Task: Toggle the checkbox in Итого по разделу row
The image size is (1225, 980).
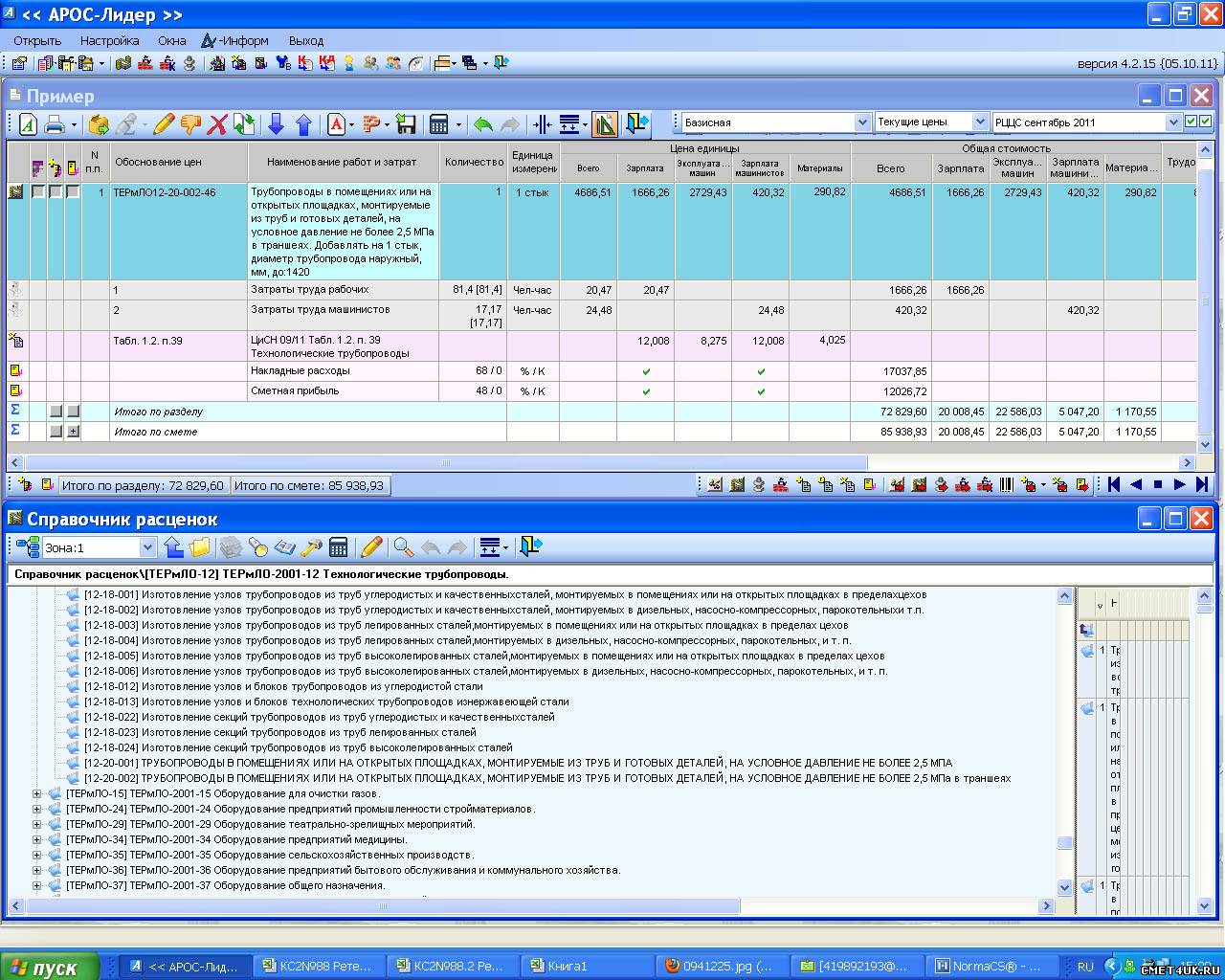Action: tap(56, 412)
